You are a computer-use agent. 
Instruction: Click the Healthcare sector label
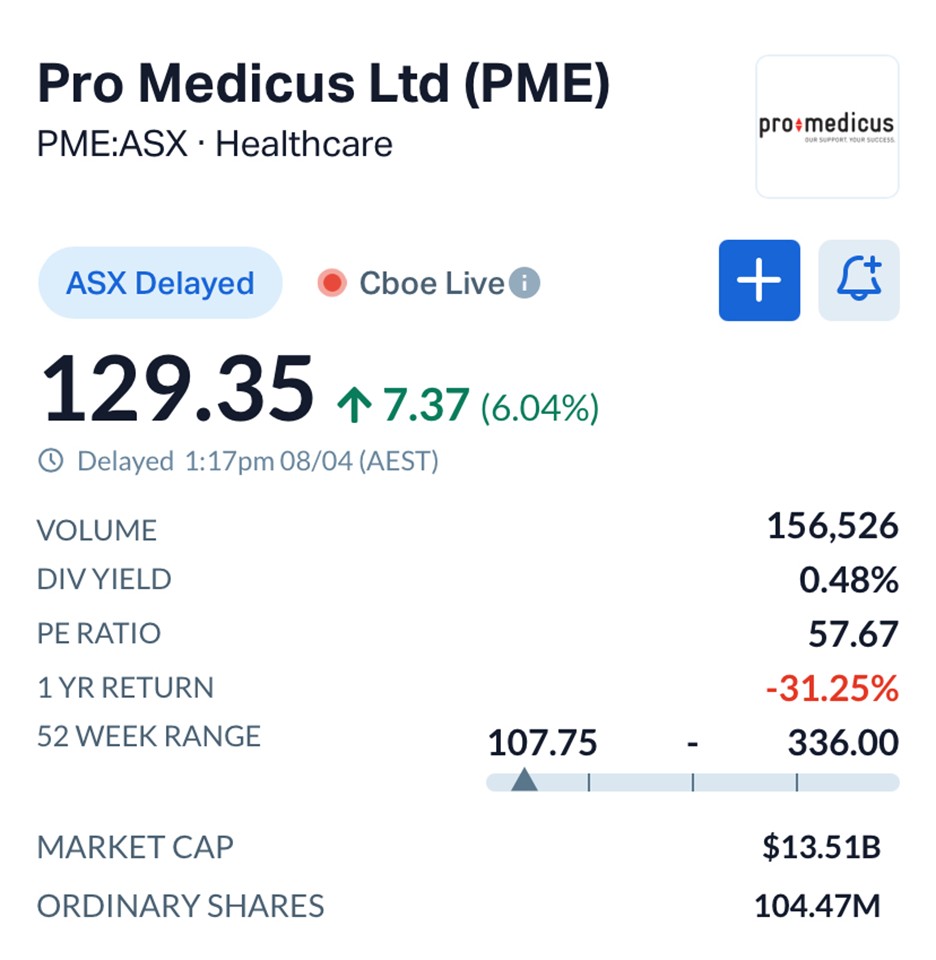[x=304, y=144]
